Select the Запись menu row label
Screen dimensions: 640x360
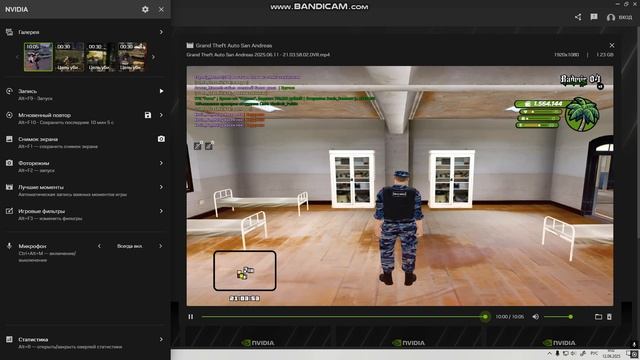click(28, 91)
